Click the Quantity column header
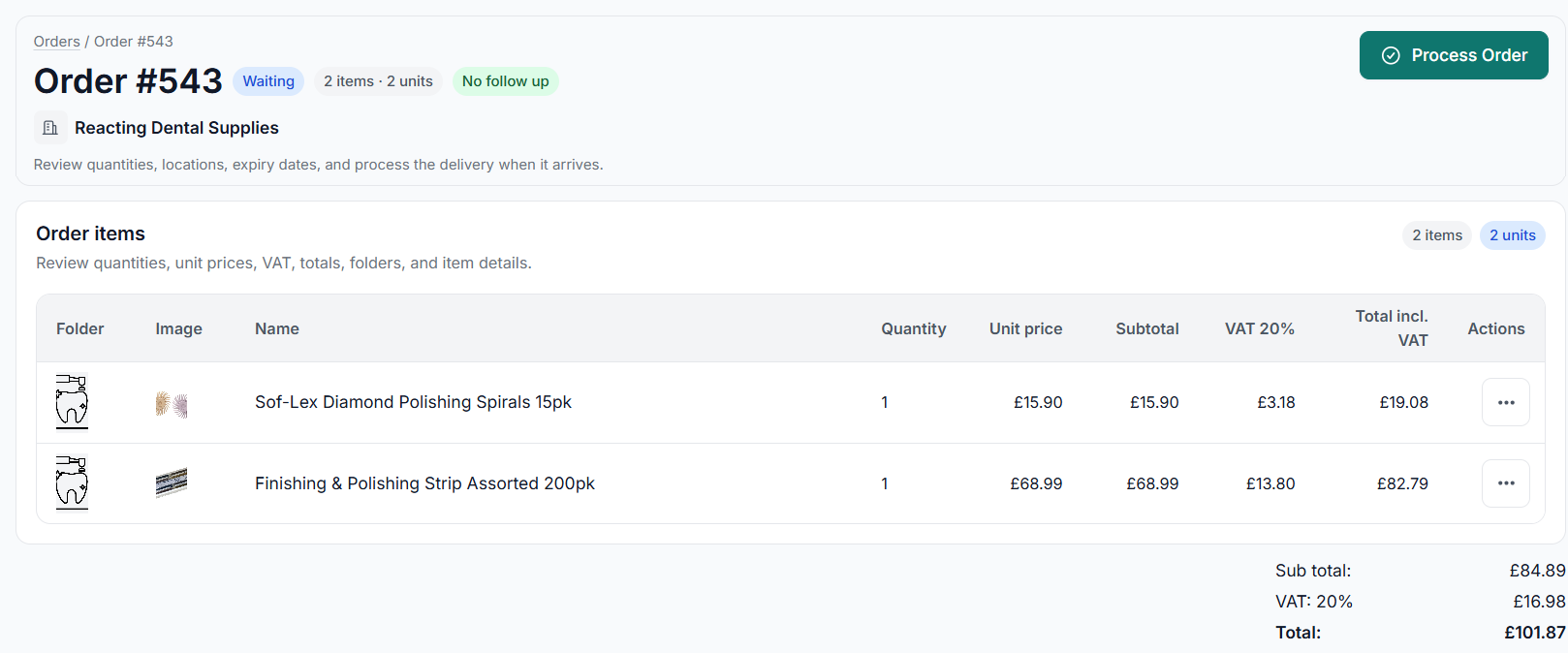 913,328
